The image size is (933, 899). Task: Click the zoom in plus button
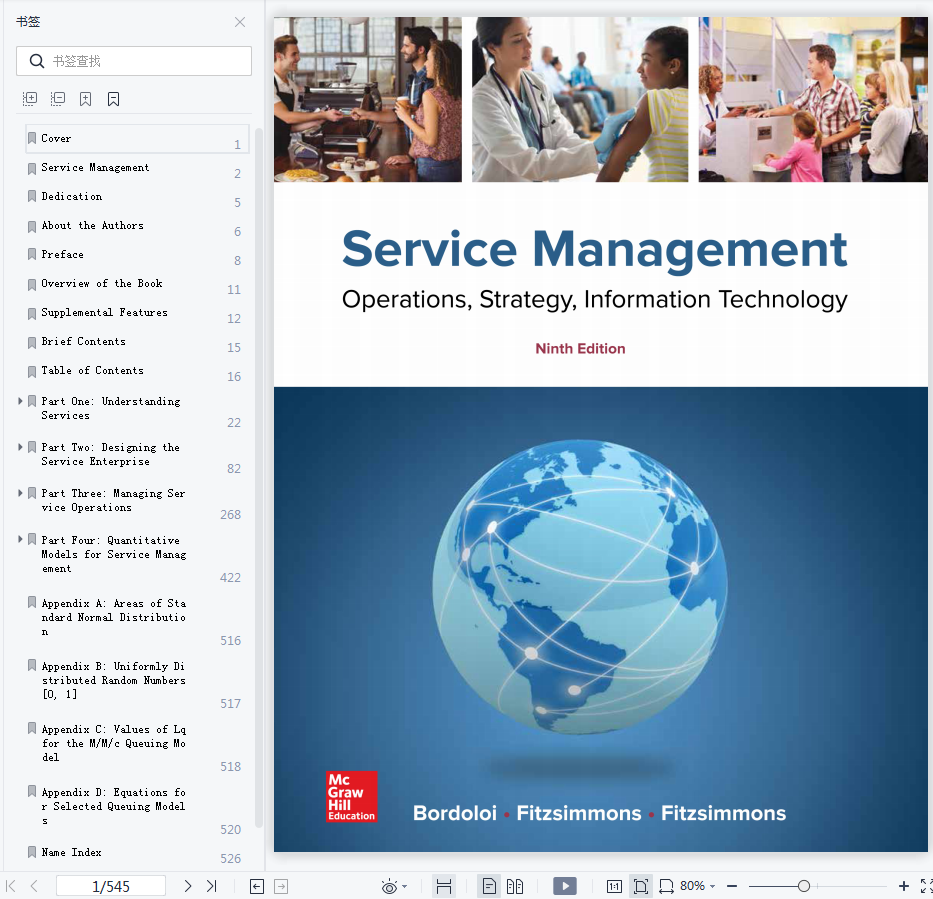(903, 886)
